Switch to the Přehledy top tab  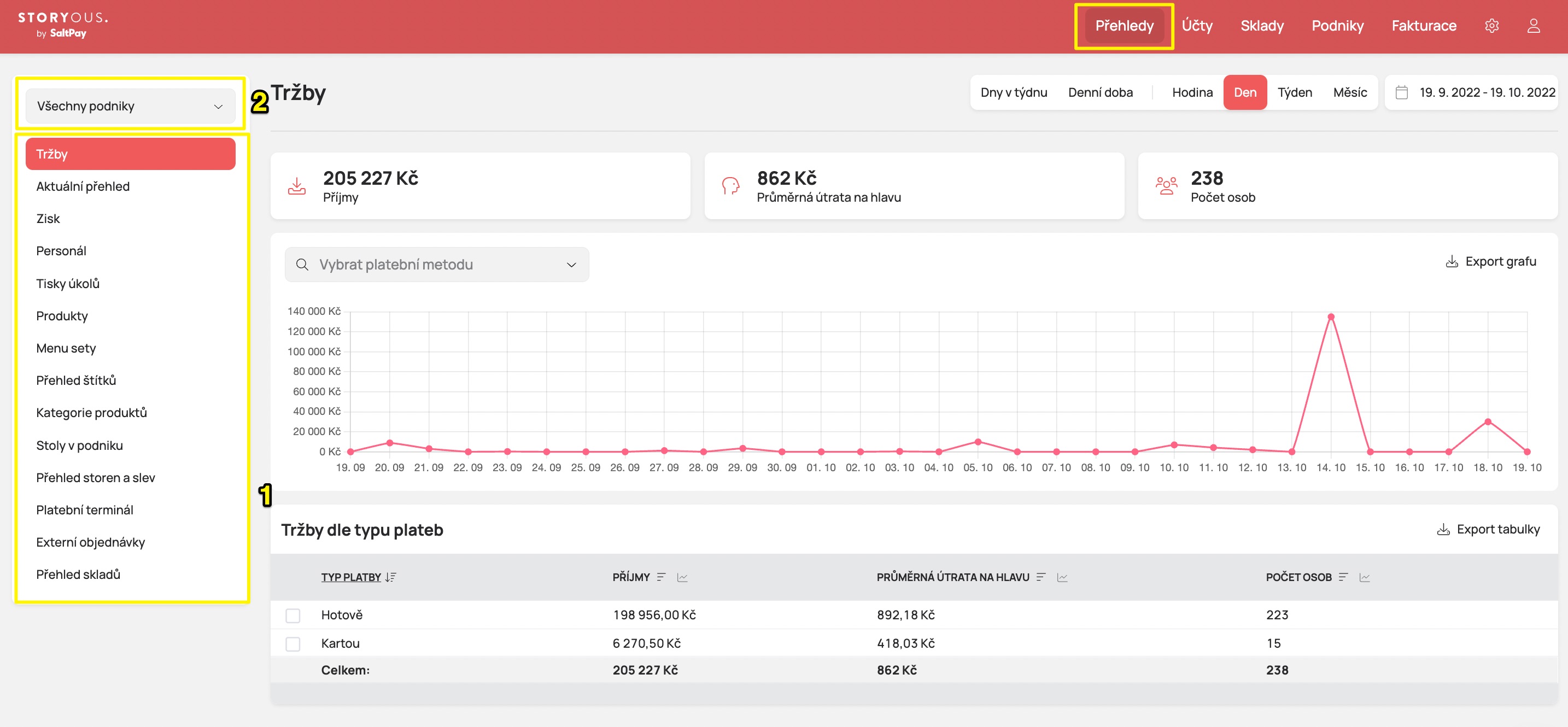(x=1124, y=26)
